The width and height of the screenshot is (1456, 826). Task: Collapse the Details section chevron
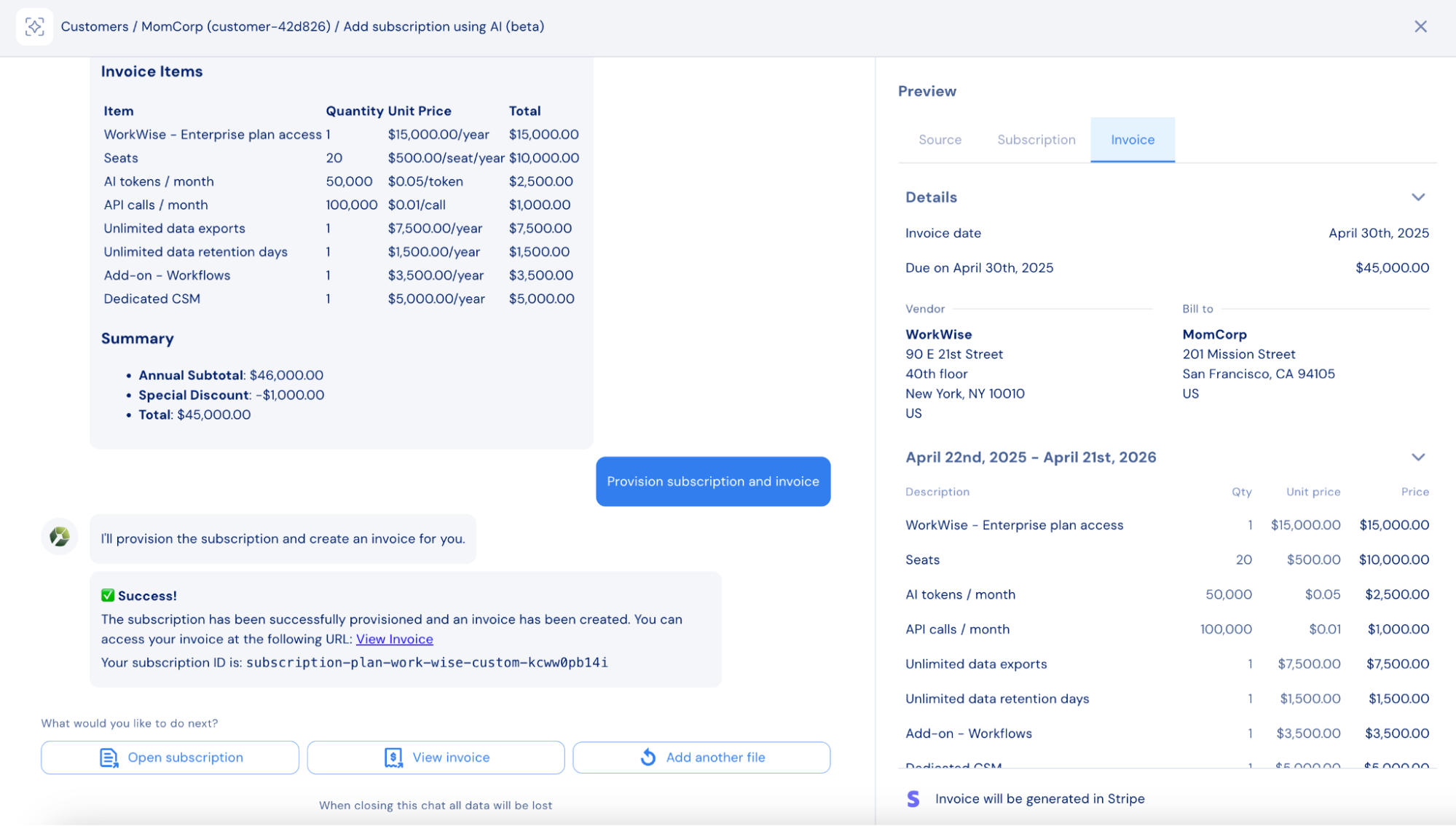[1417, 197]
